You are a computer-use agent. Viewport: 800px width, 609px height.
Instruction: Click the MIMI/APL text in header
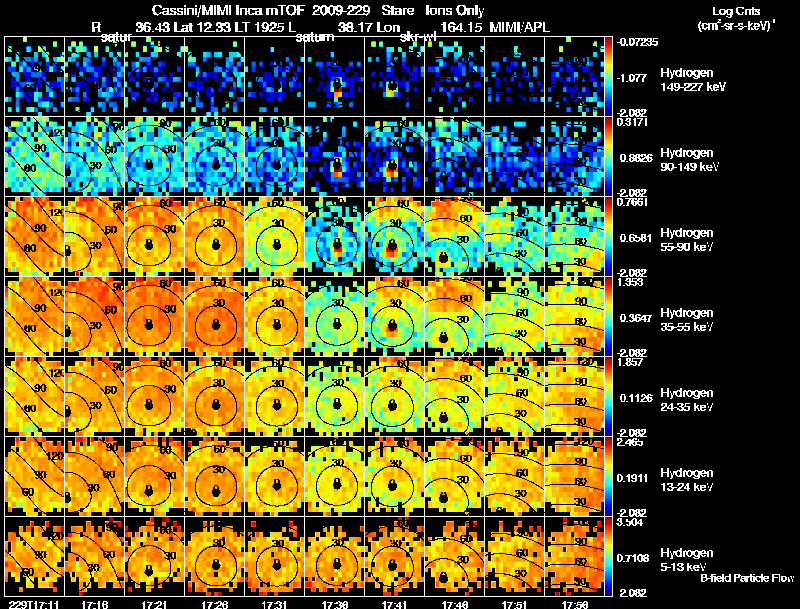coord(519,27)
